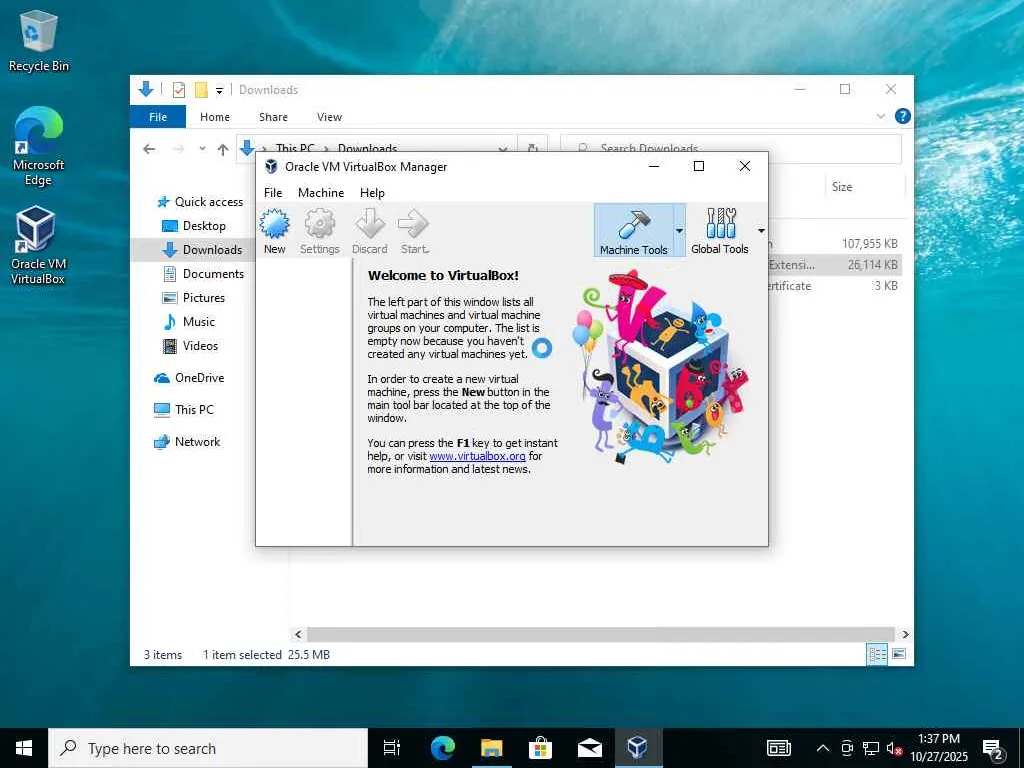
Task: Click the network tray icon
Action: [871, 748]
